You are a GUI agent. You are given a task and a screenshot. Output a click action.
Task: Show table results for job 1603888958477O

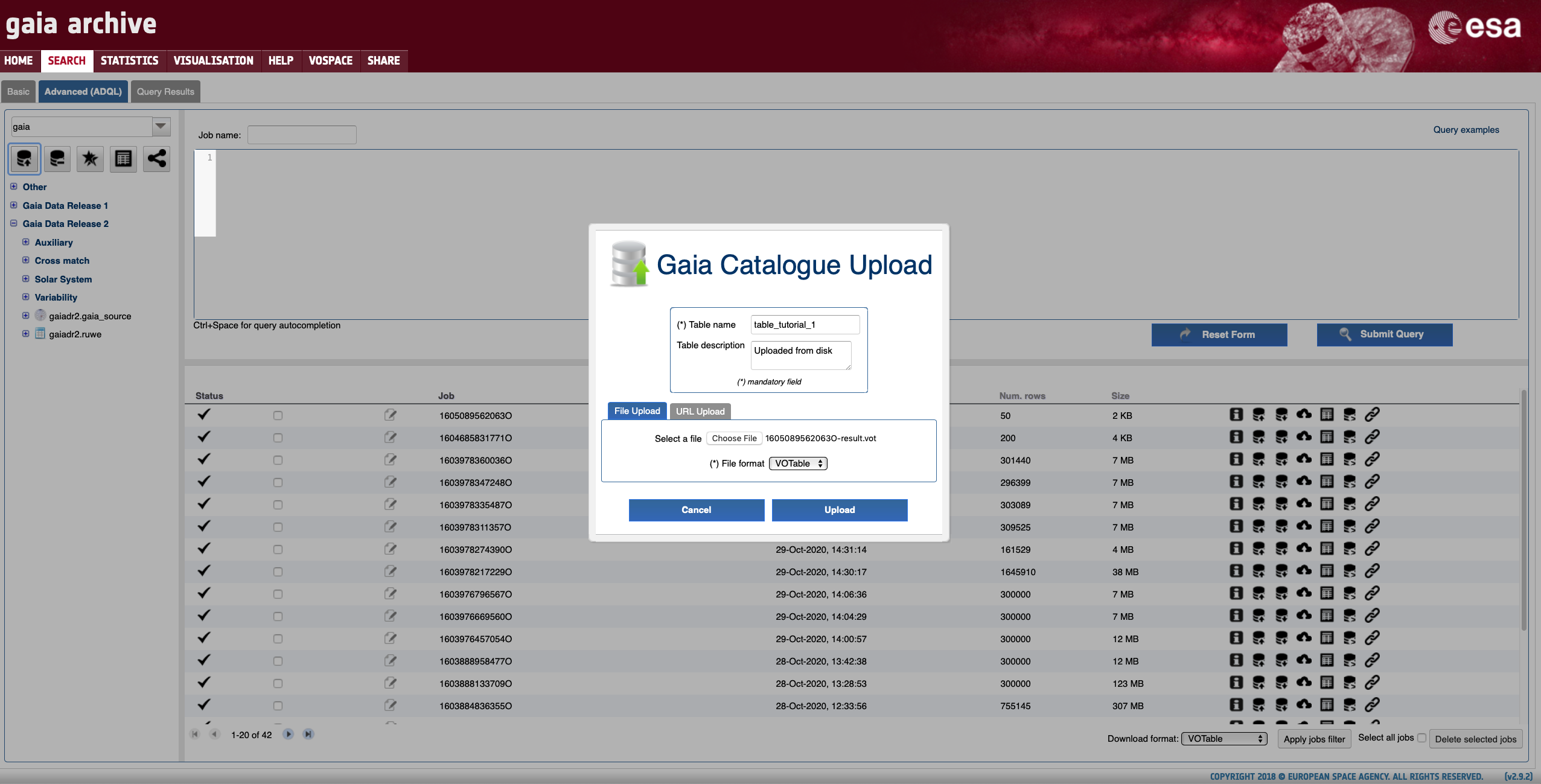click(1327, 660)
